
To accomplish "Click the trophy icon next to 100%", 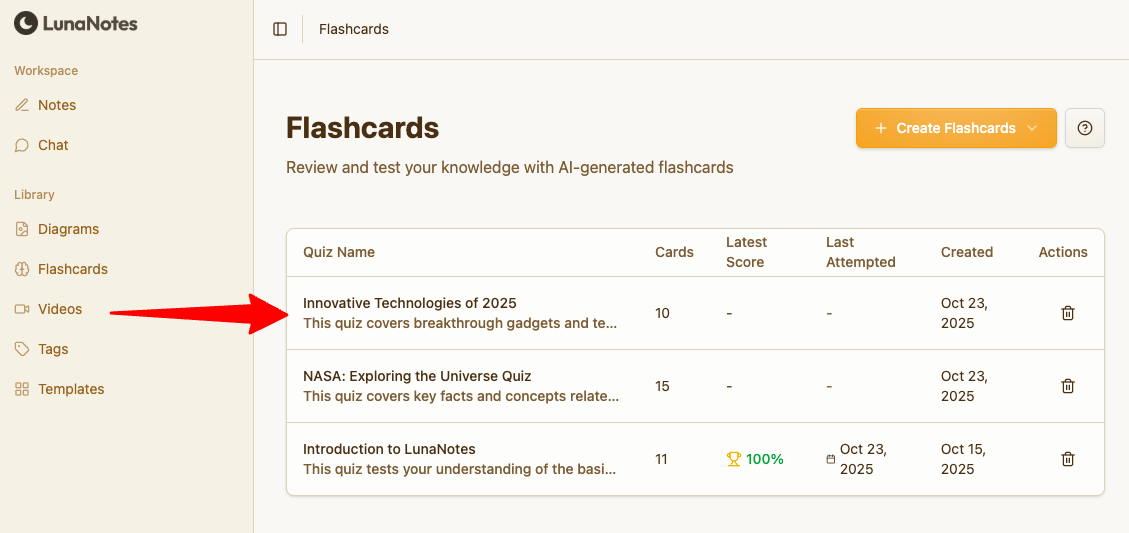I will pyautogui.click(x=734, y=459).
